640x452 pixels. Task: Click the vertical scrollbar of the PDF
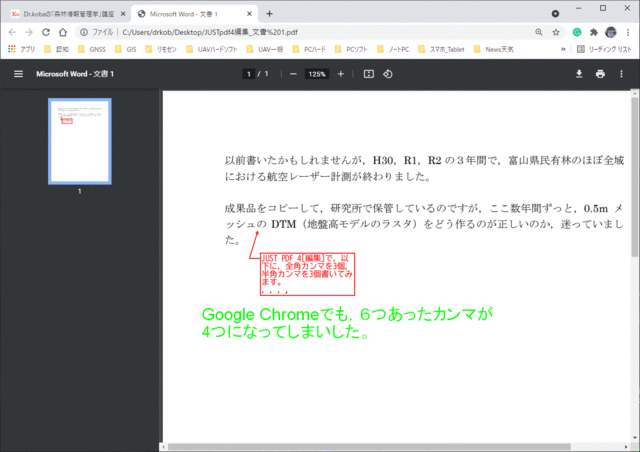click(x=635, y=176)
